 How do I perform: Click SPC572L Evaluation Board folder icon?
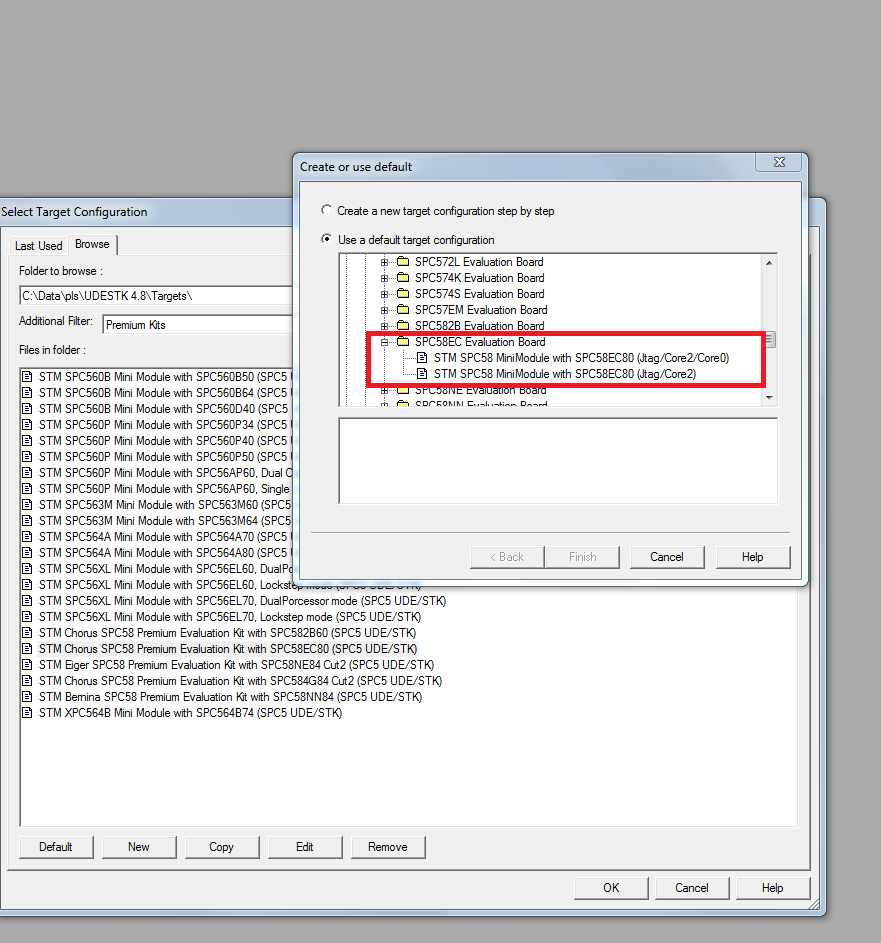click(403, 262)
